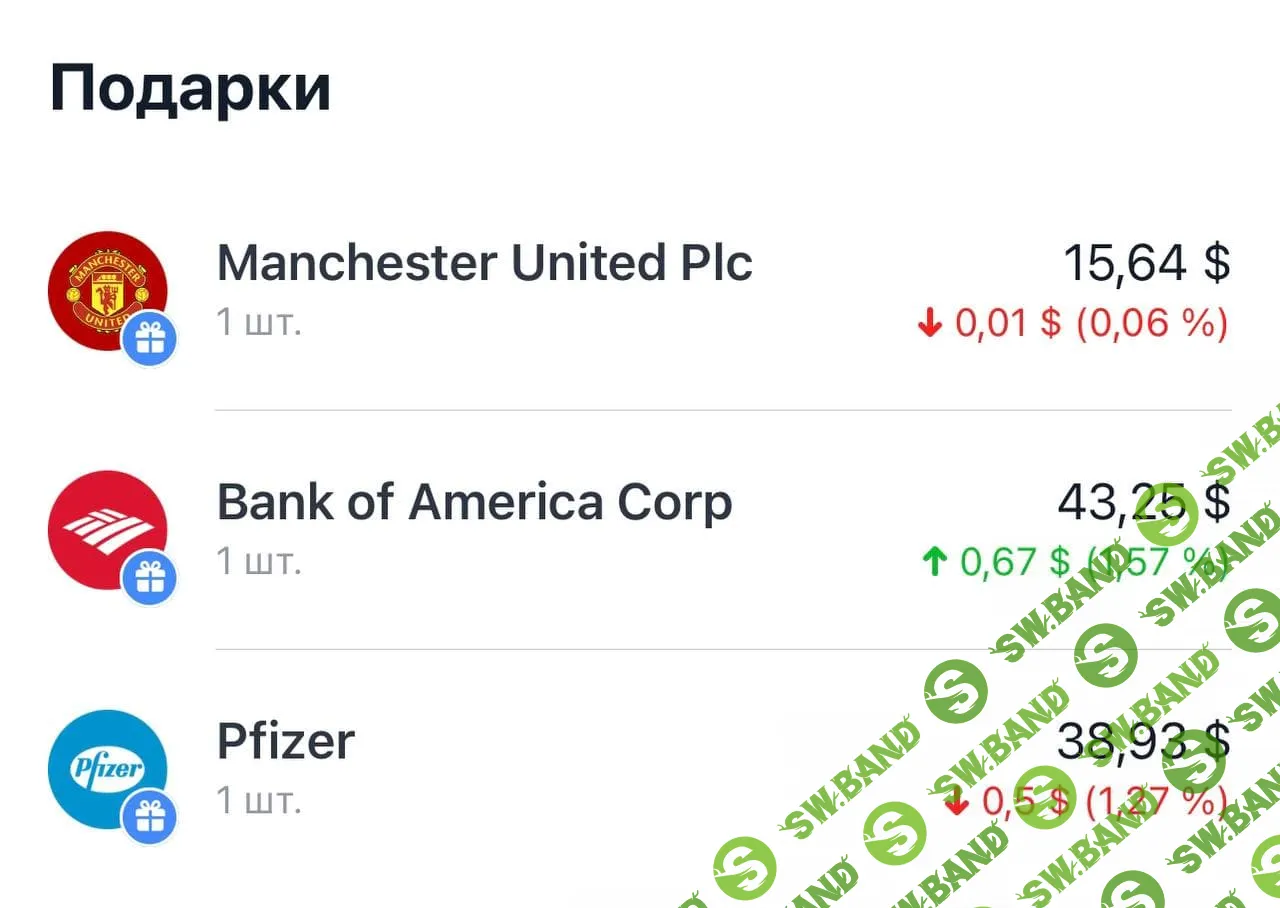Click Pfizer's 1 шт. quantity

(x=259, y=801)
